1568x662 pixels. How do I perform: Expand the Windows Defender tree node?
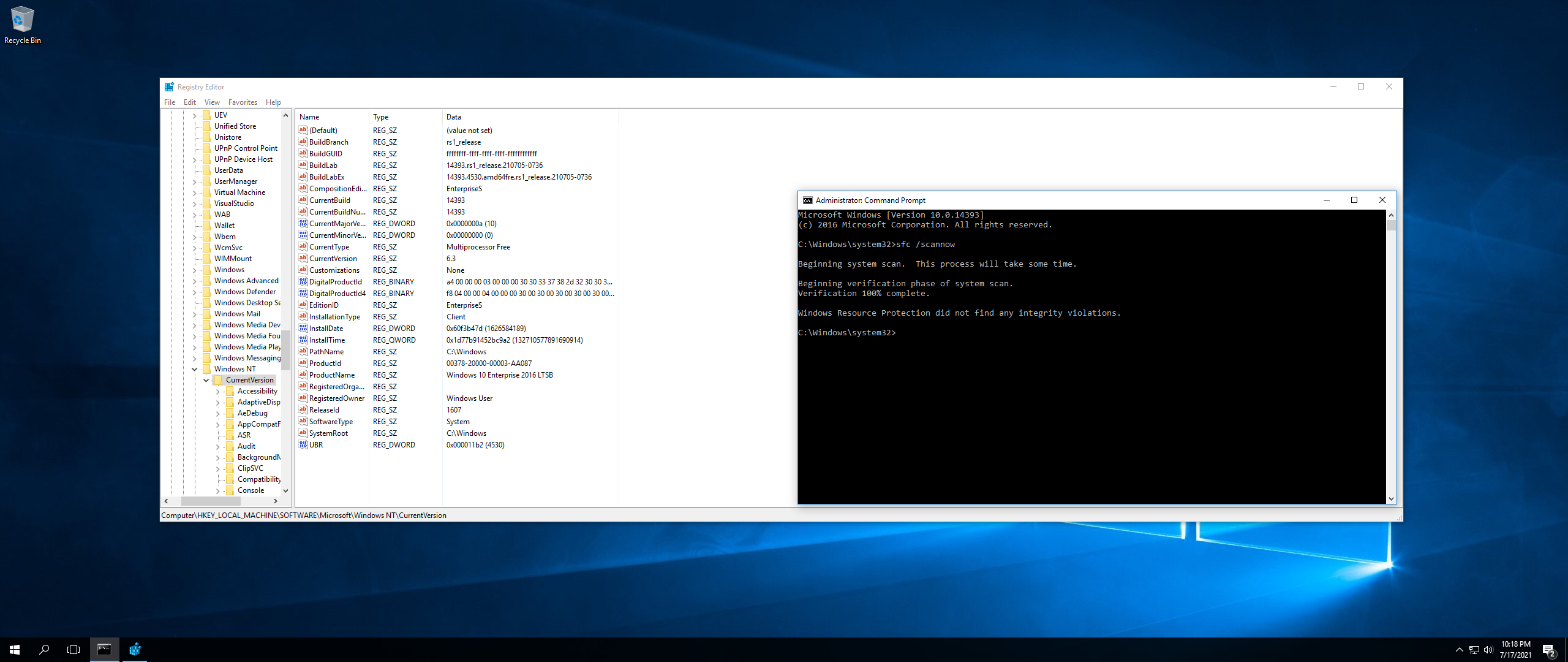tap(195, 292)
